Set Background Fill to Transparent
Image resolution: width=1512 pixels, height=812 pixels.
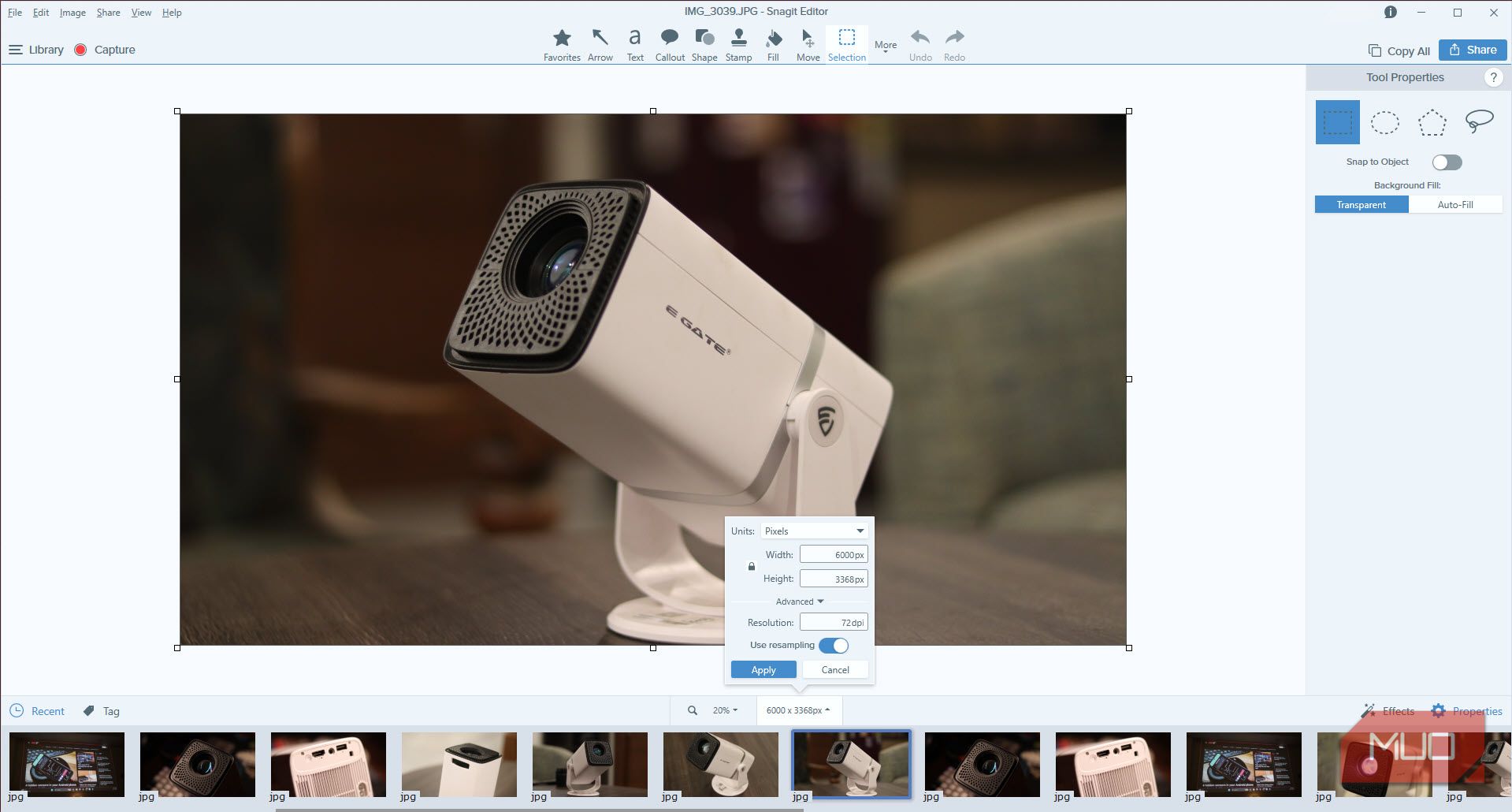(x=1362, y=204)
